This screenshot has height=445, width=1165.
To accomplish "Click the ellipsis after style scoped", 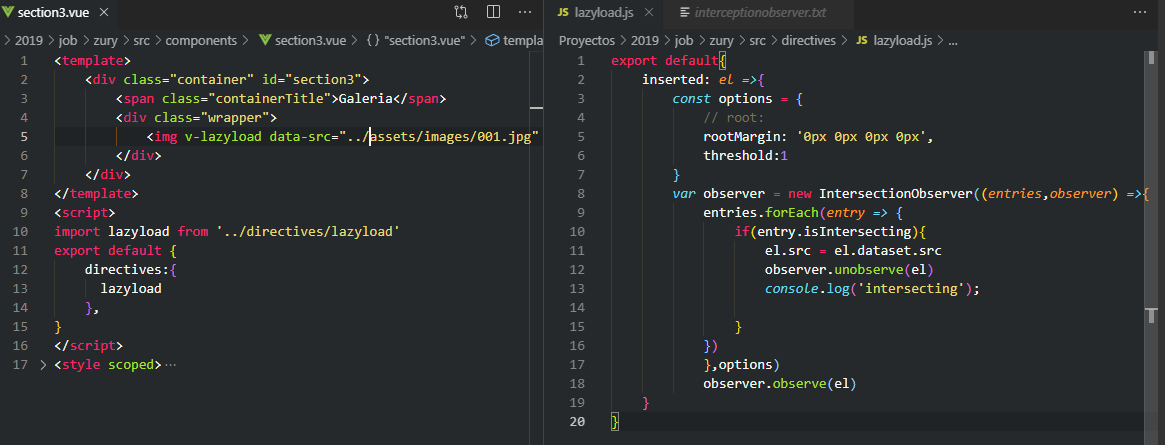I will pyautogui.click(x=171, y=365).
